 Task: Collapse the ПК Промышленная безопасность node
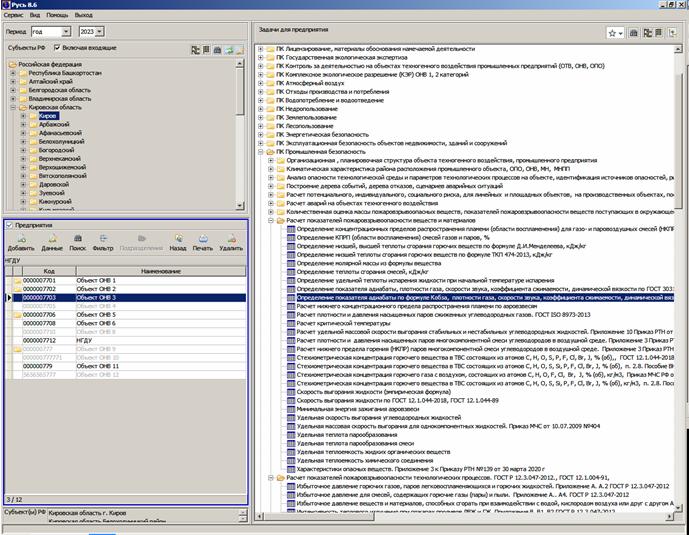[258, 152]
